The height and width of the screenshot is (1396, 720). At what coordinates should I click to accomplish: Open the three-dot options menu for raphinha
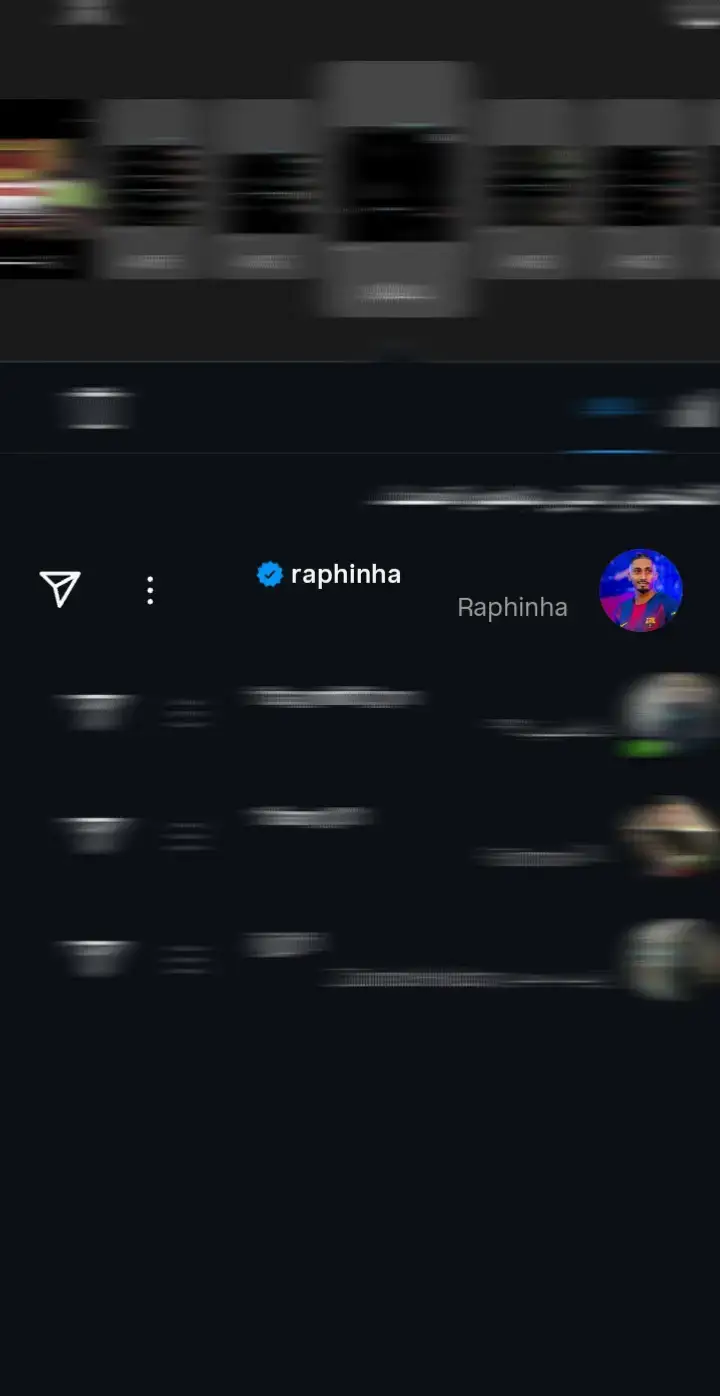[x=150, y=590]
